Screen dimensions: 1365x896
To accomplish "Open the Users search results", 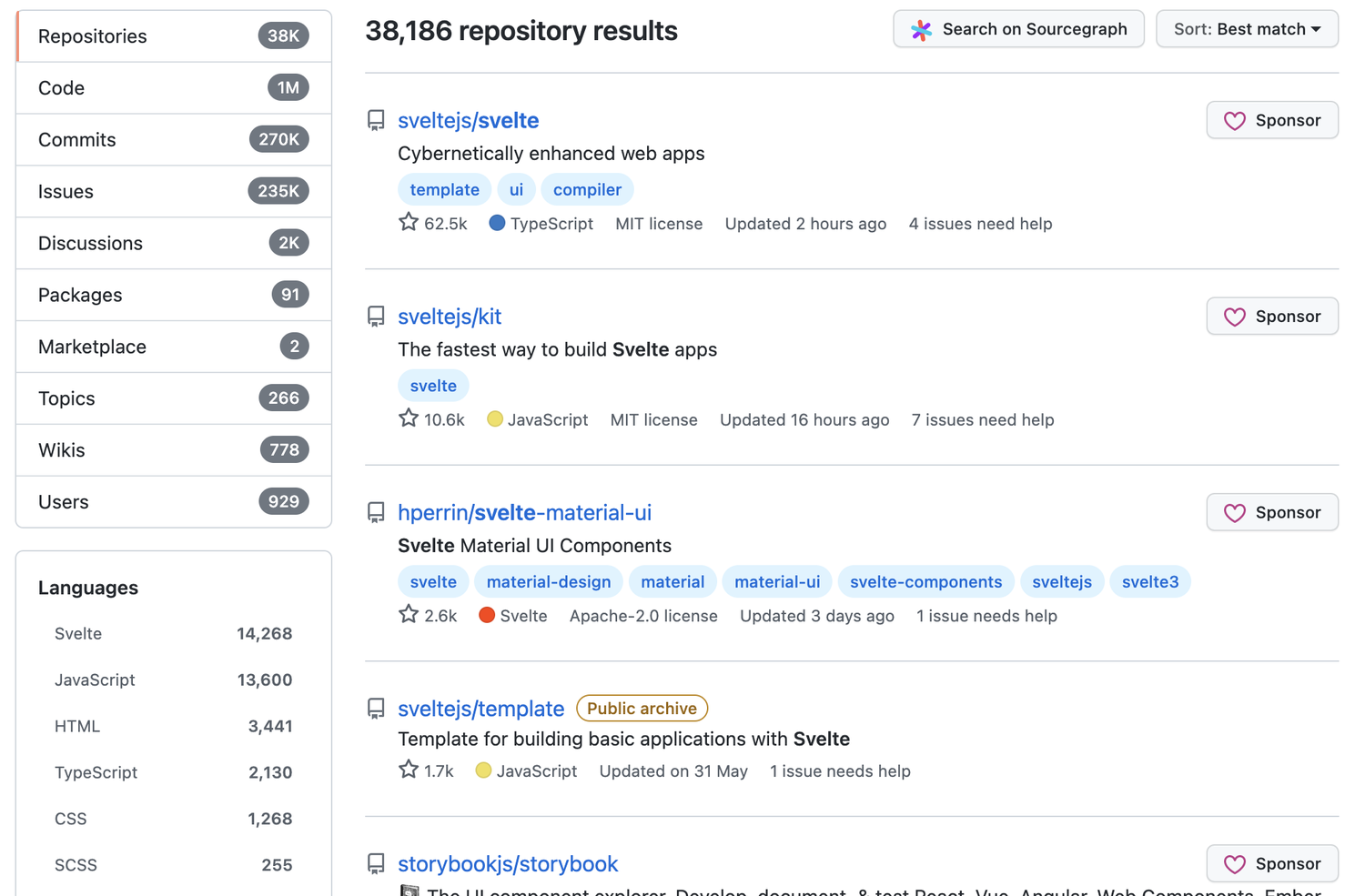I will pyautogui.click(x=173, y=502).
